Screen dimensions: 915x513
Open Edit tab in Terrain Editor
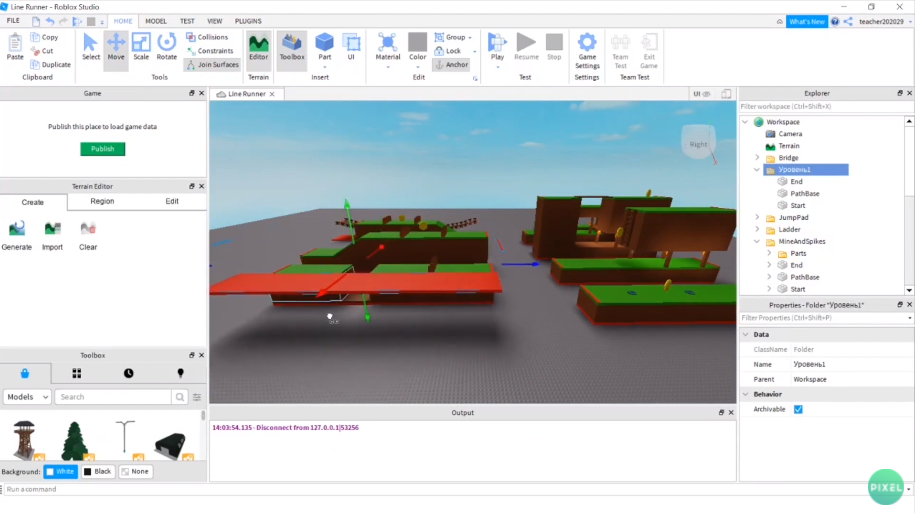coord(172,201)
